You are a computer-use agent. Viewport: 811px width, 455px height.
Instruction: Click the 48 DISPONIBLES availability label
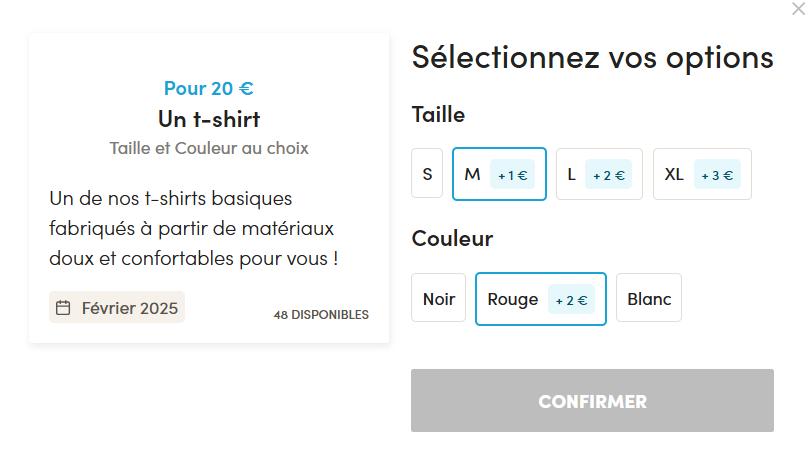(x=321, y=314)
